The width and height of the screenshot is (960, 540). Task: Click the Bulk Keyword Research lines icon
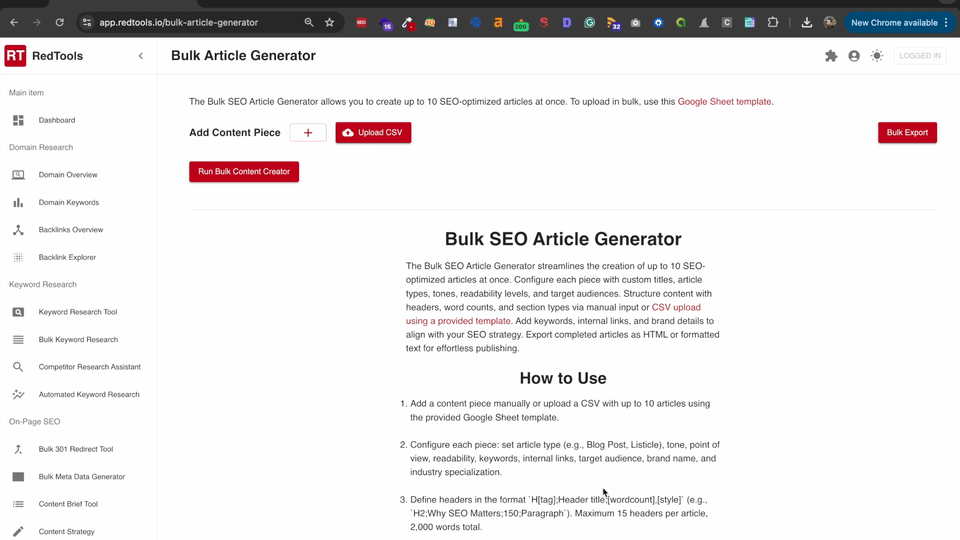pyautogui.click(x=18, y=340)
